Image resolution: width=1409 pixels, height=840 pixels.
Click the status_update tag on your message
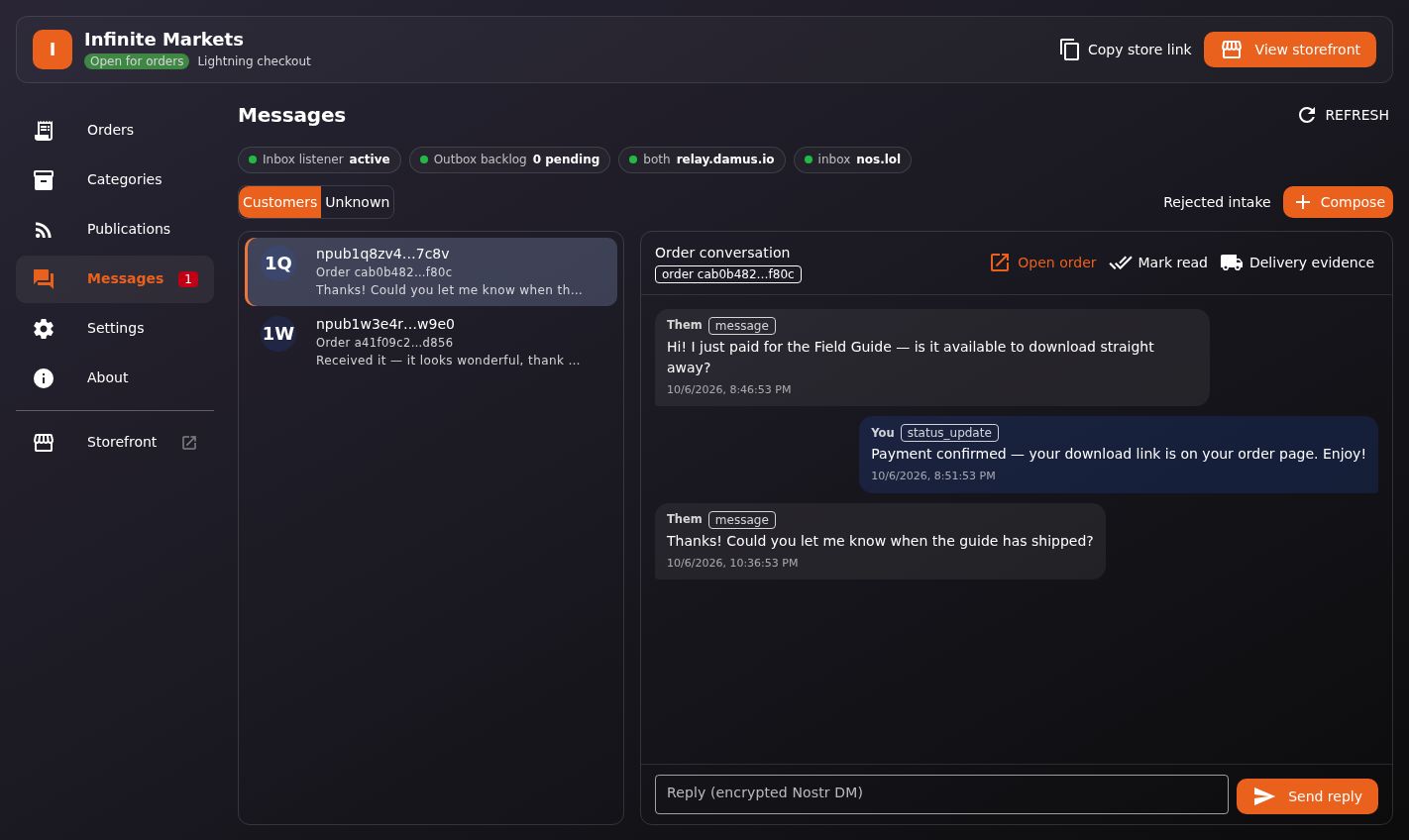pyautogui.click(x=949, y=433)
